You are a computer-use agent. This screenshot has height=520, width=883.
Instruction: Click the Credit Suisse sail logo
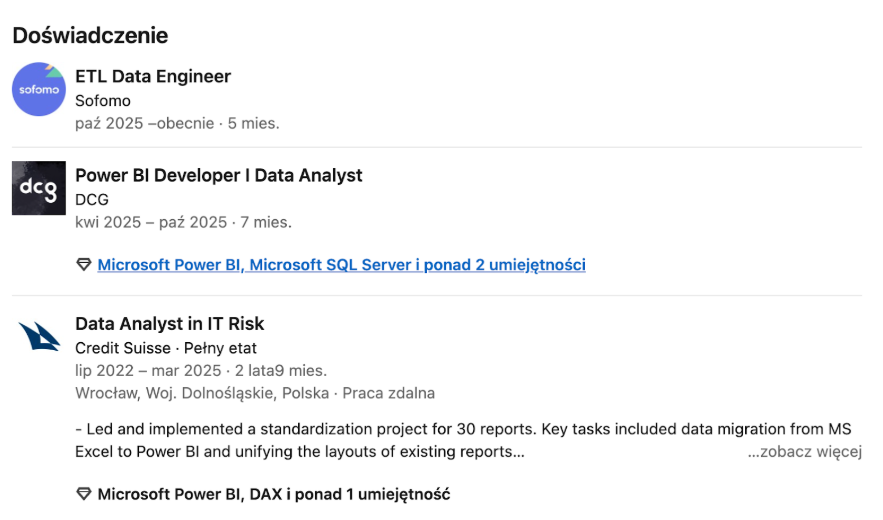point(39,337)
